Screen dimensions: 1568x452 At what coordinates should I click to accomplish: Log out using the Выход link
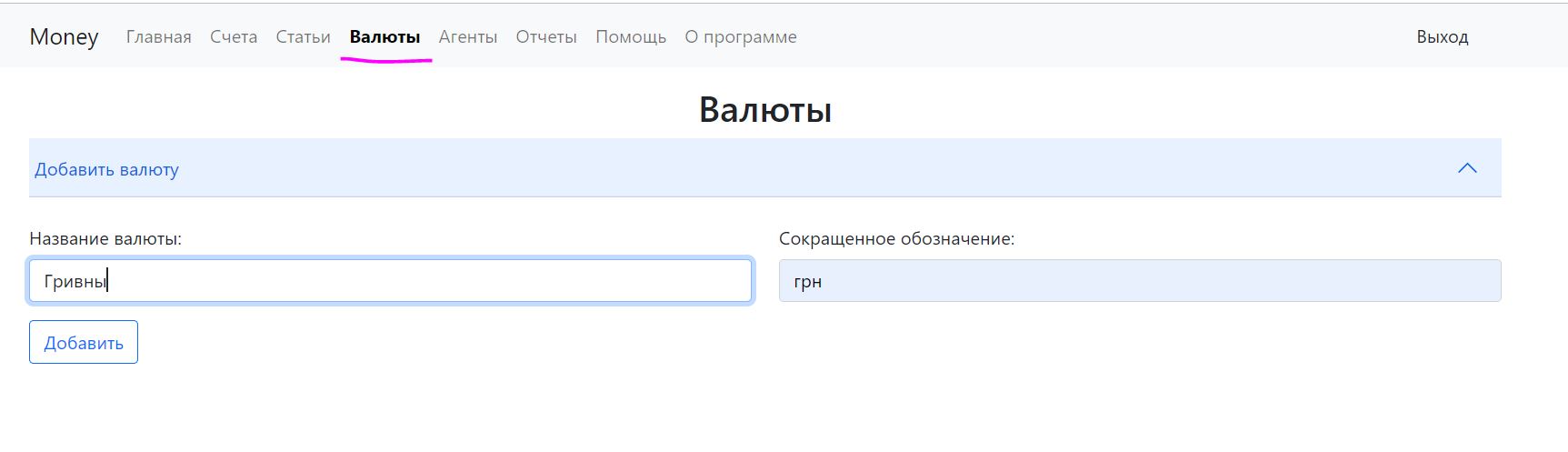1442,37
